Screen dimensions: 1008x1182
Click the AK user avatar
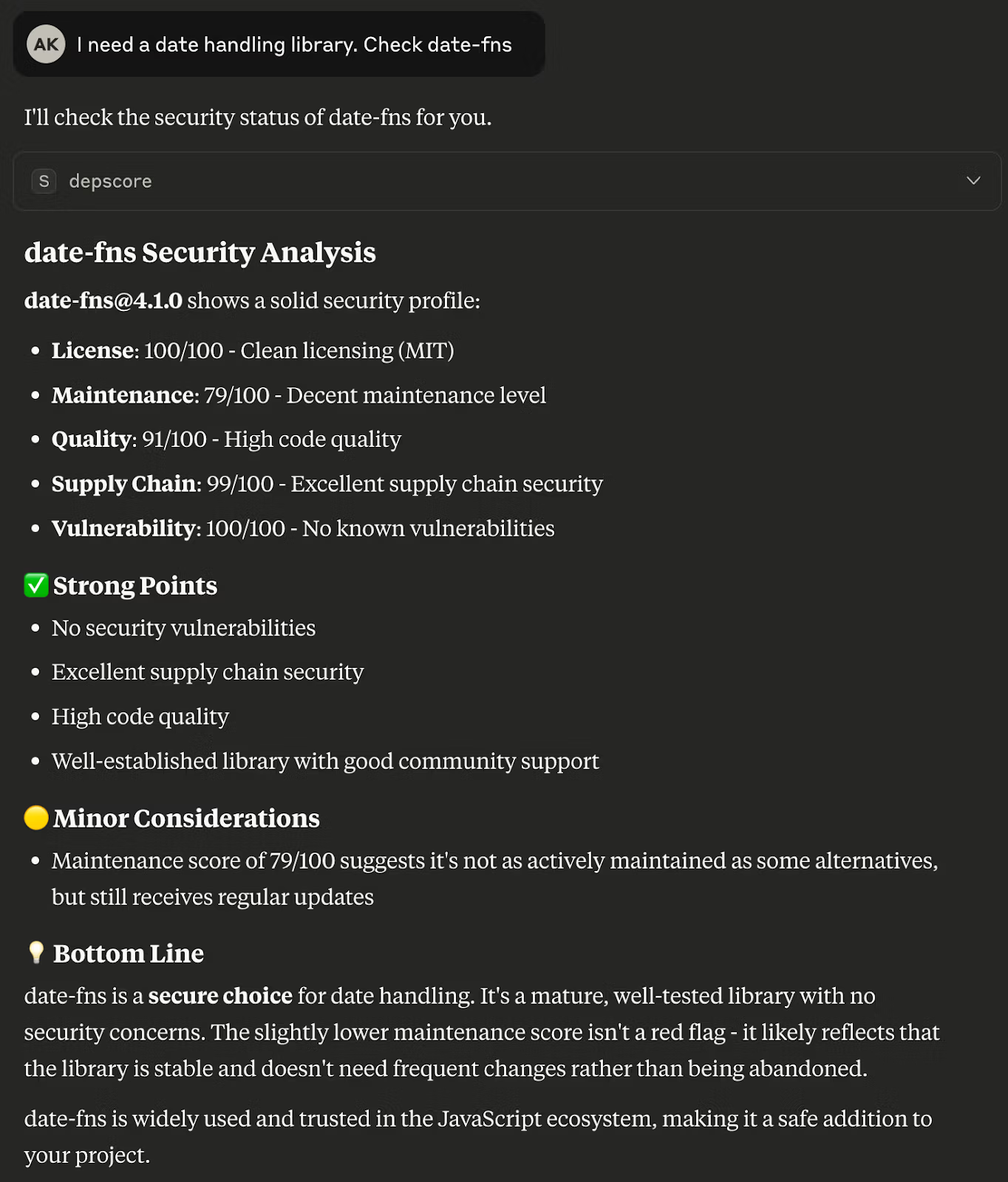pos(46,44)
